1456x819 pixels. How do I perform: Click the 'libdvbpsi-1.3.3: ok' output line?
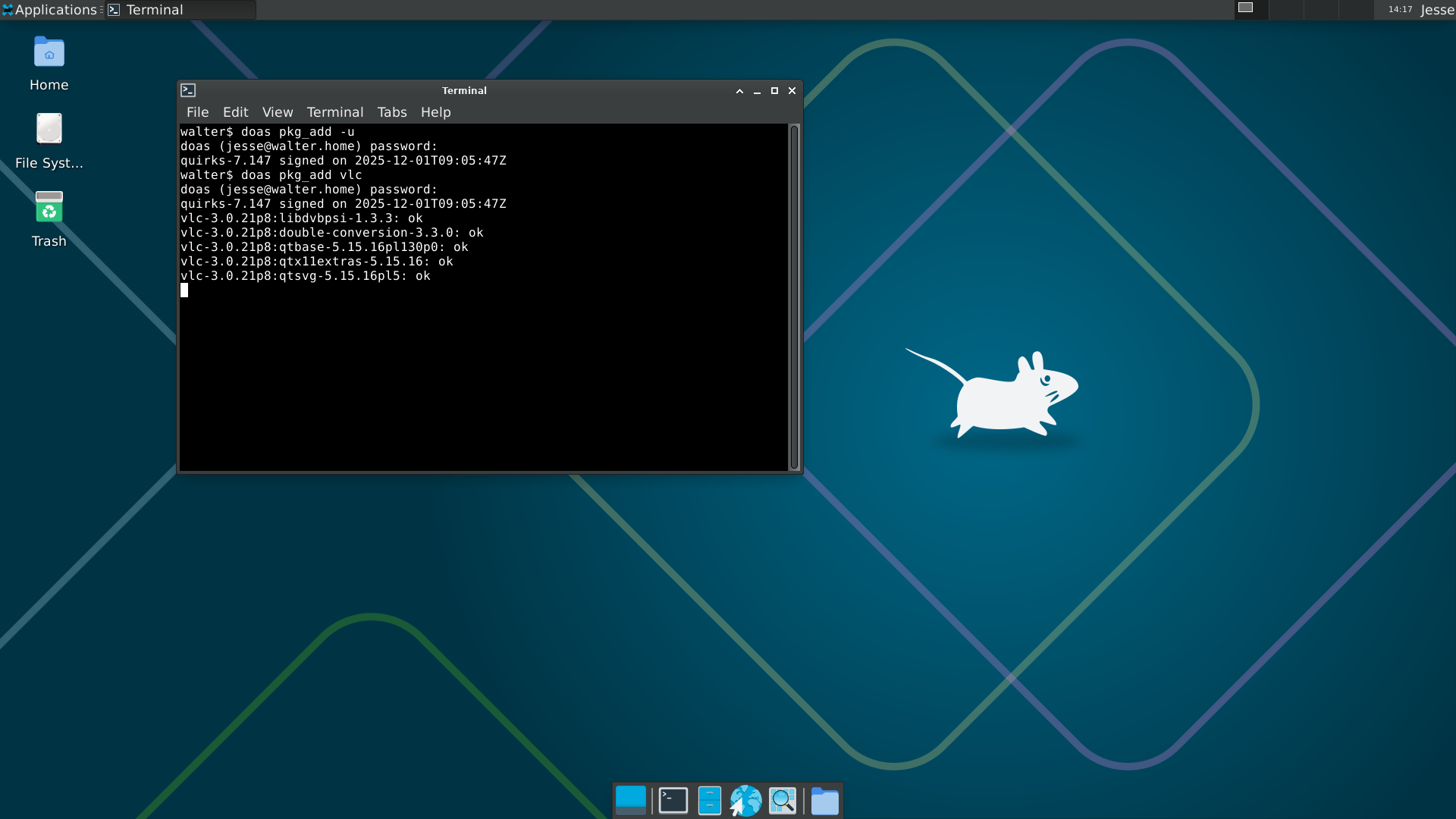[302, 218]
